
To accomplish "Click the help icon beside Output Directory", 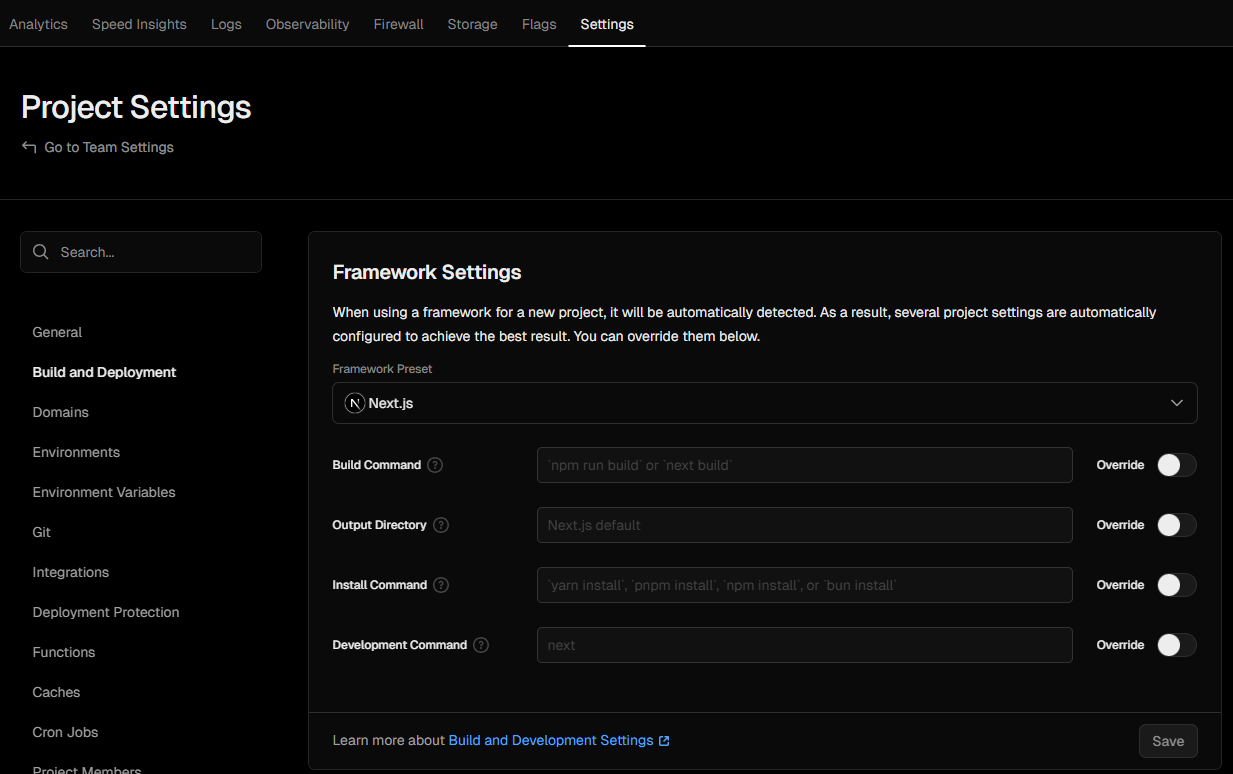I will (x=441, y=525).
